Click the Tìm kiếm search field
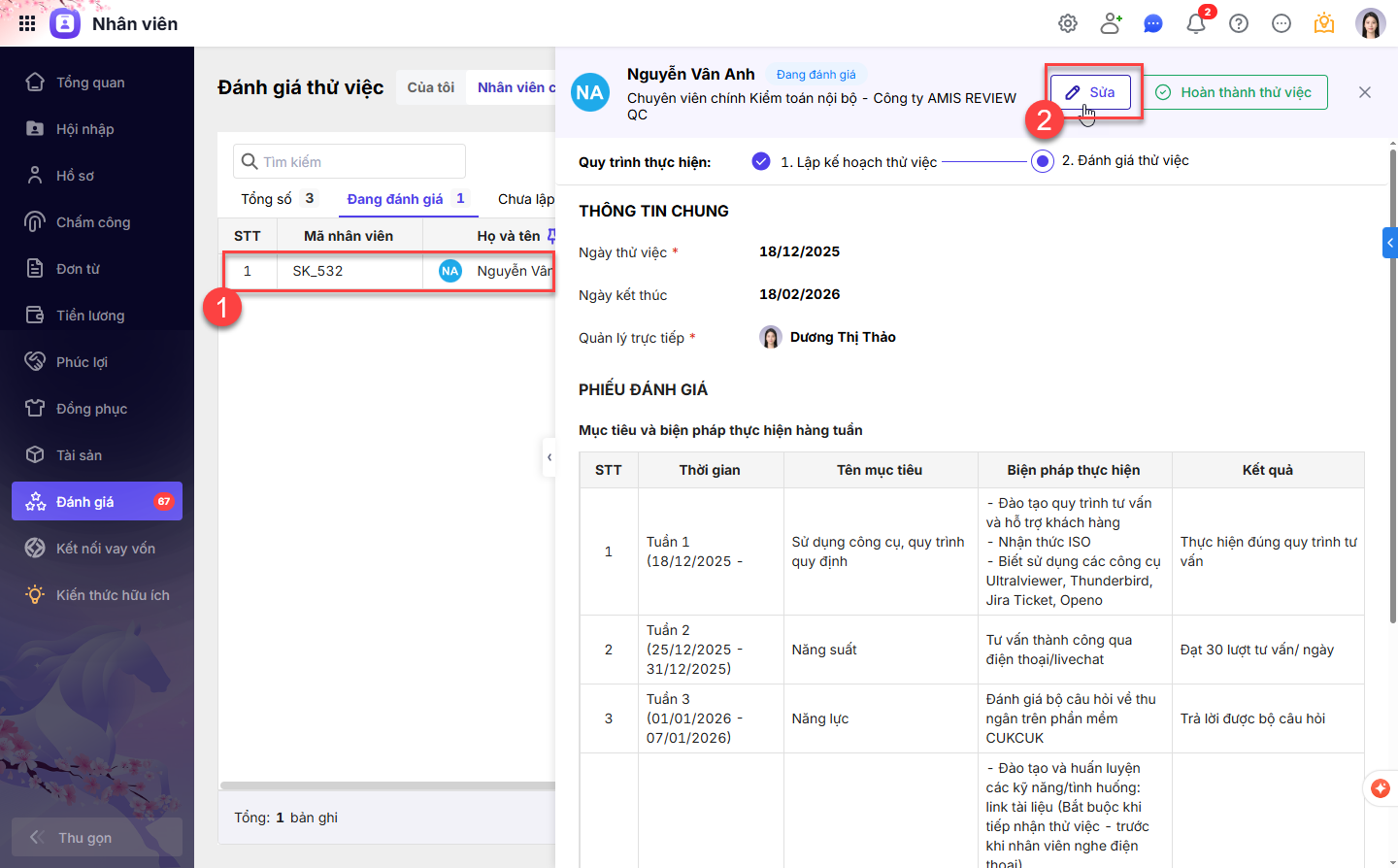This screenshot has height=868, width=1398. 349,161
